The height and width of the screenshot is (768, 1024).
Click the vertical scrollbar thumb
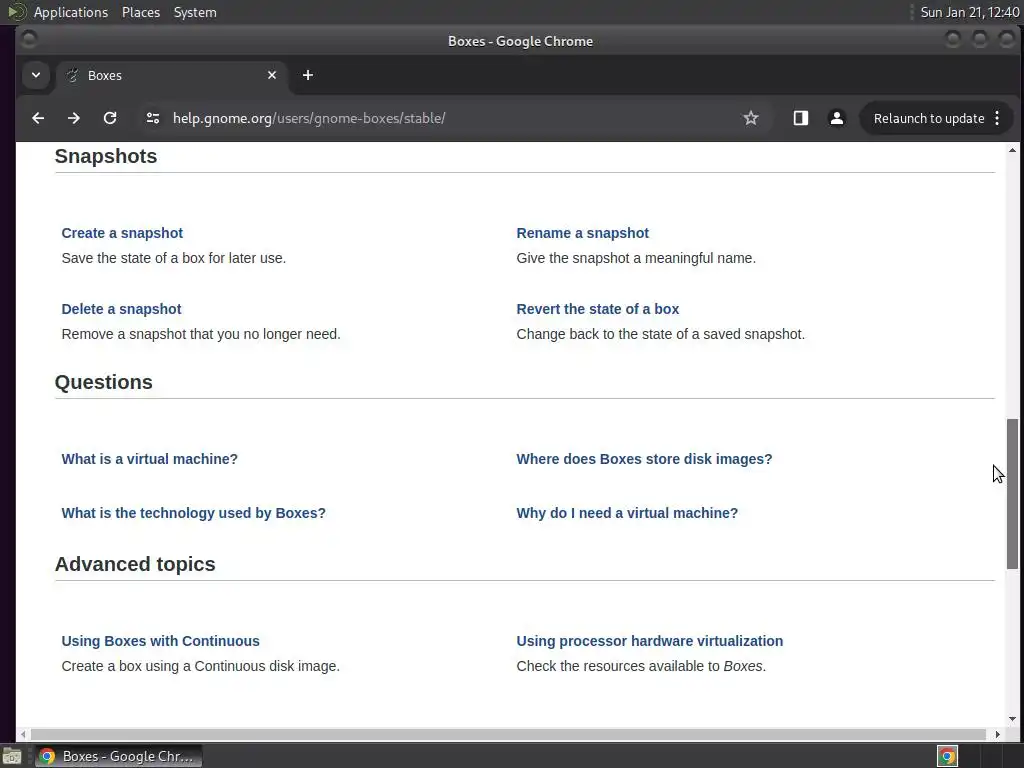click(1012, 494)
